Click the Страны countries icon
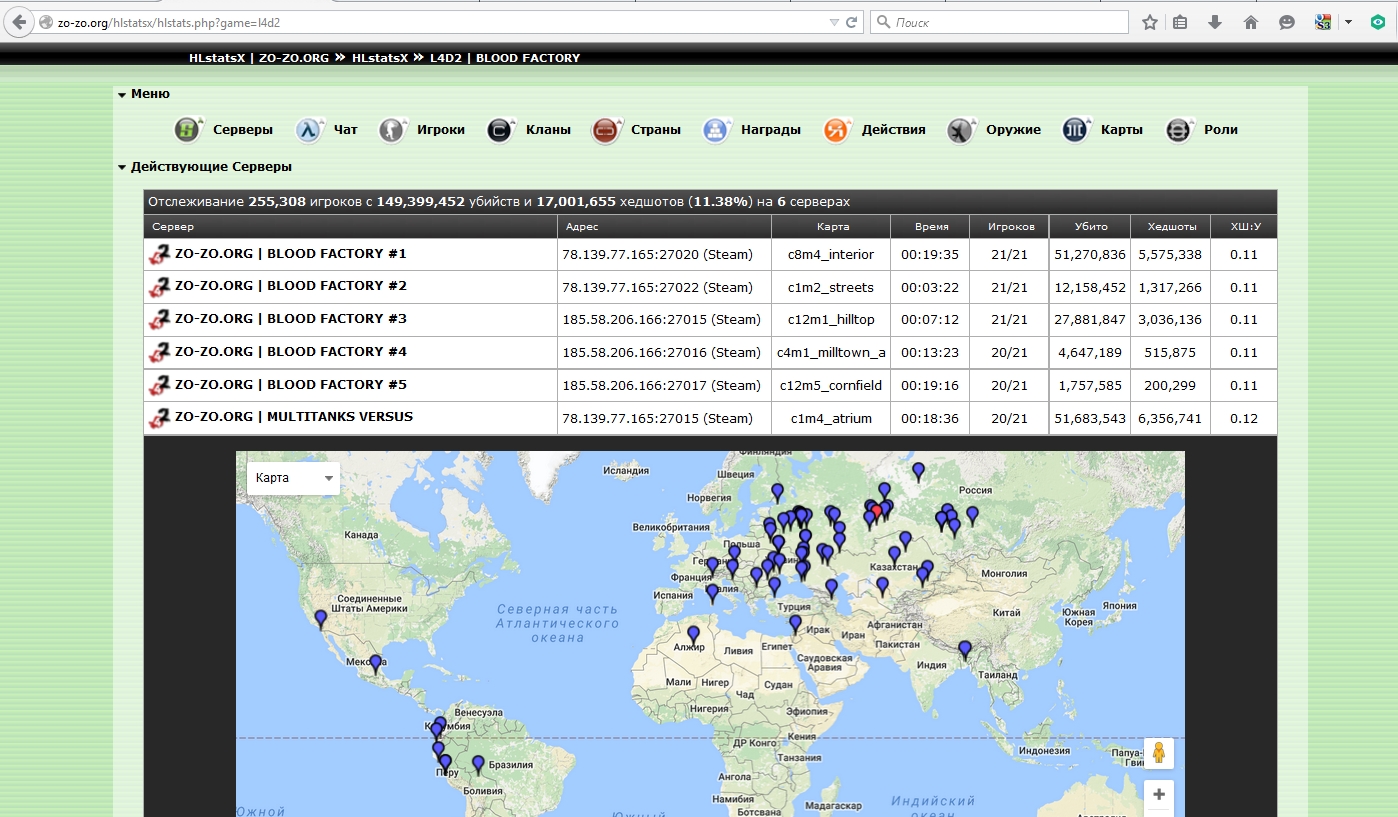This screenshot has width=1398, height=817. tap(605, 130)
